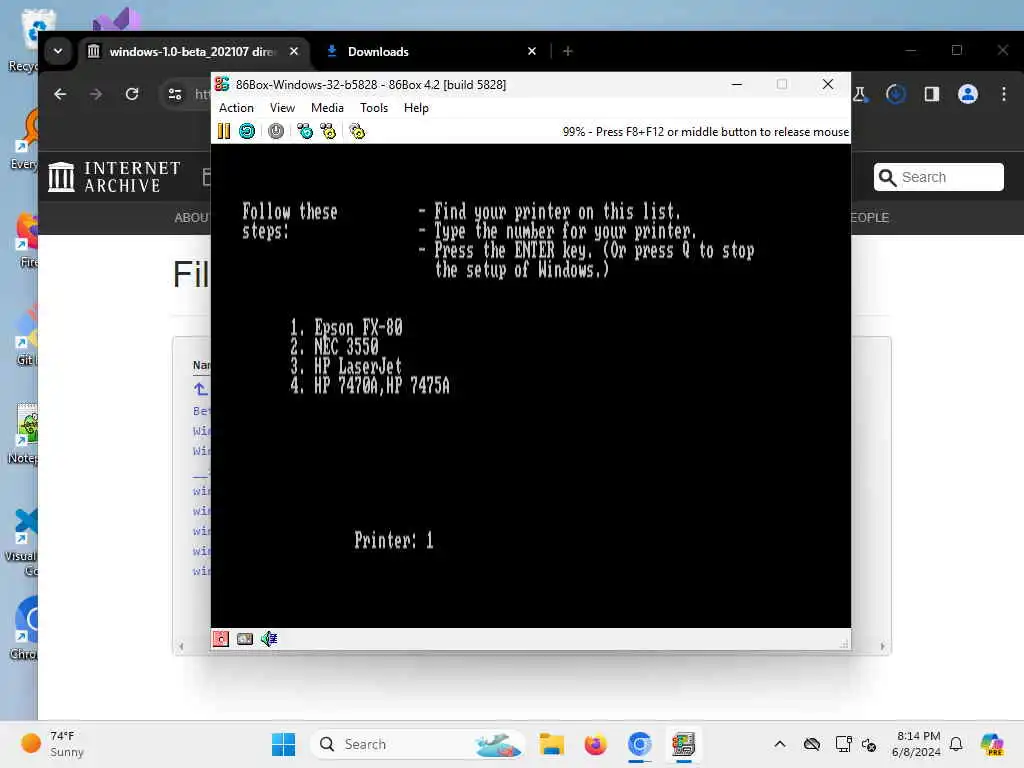Viewport: 1024px width, 768px height.
Task: Close the 86Box window
Action: click(827, 84)
